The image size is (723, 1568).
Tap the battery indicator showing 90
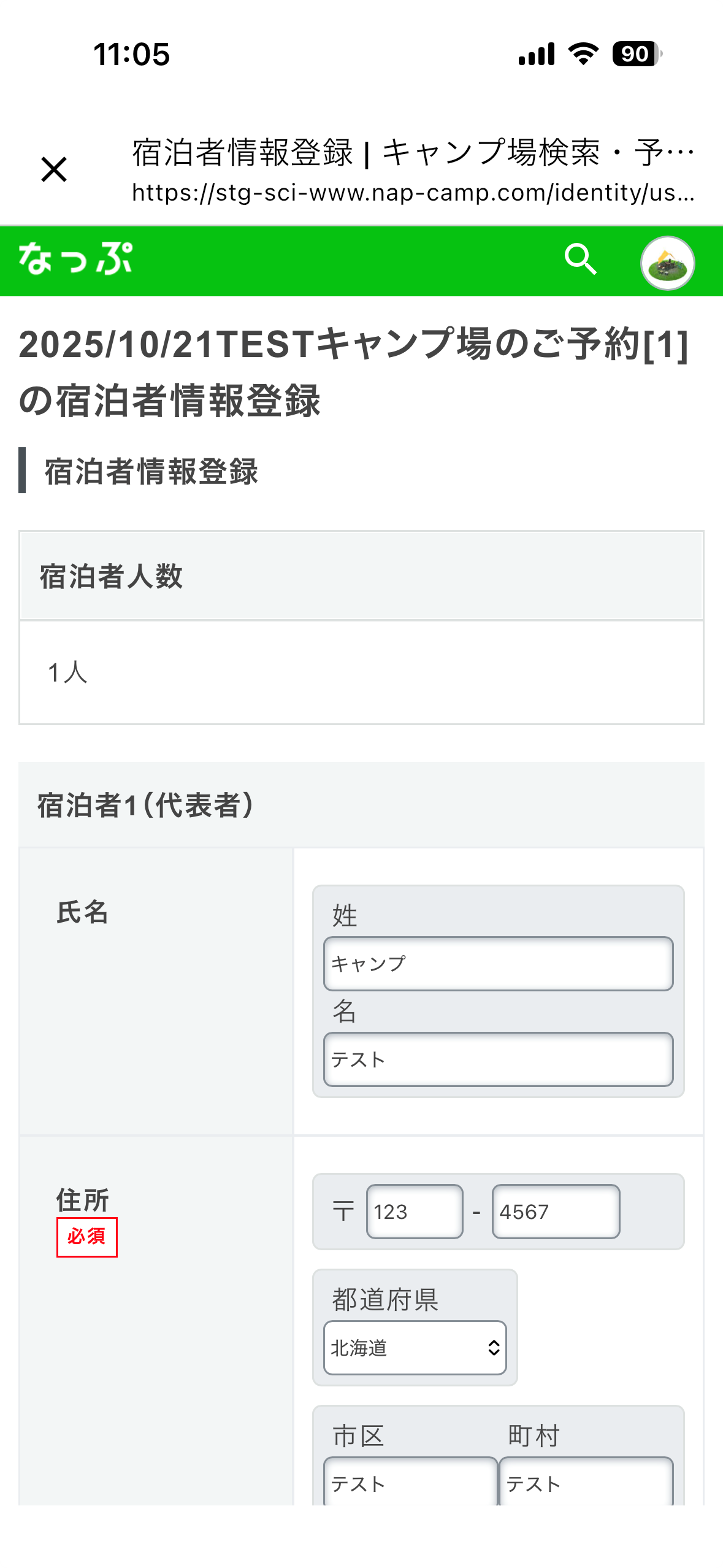point(635,54)
